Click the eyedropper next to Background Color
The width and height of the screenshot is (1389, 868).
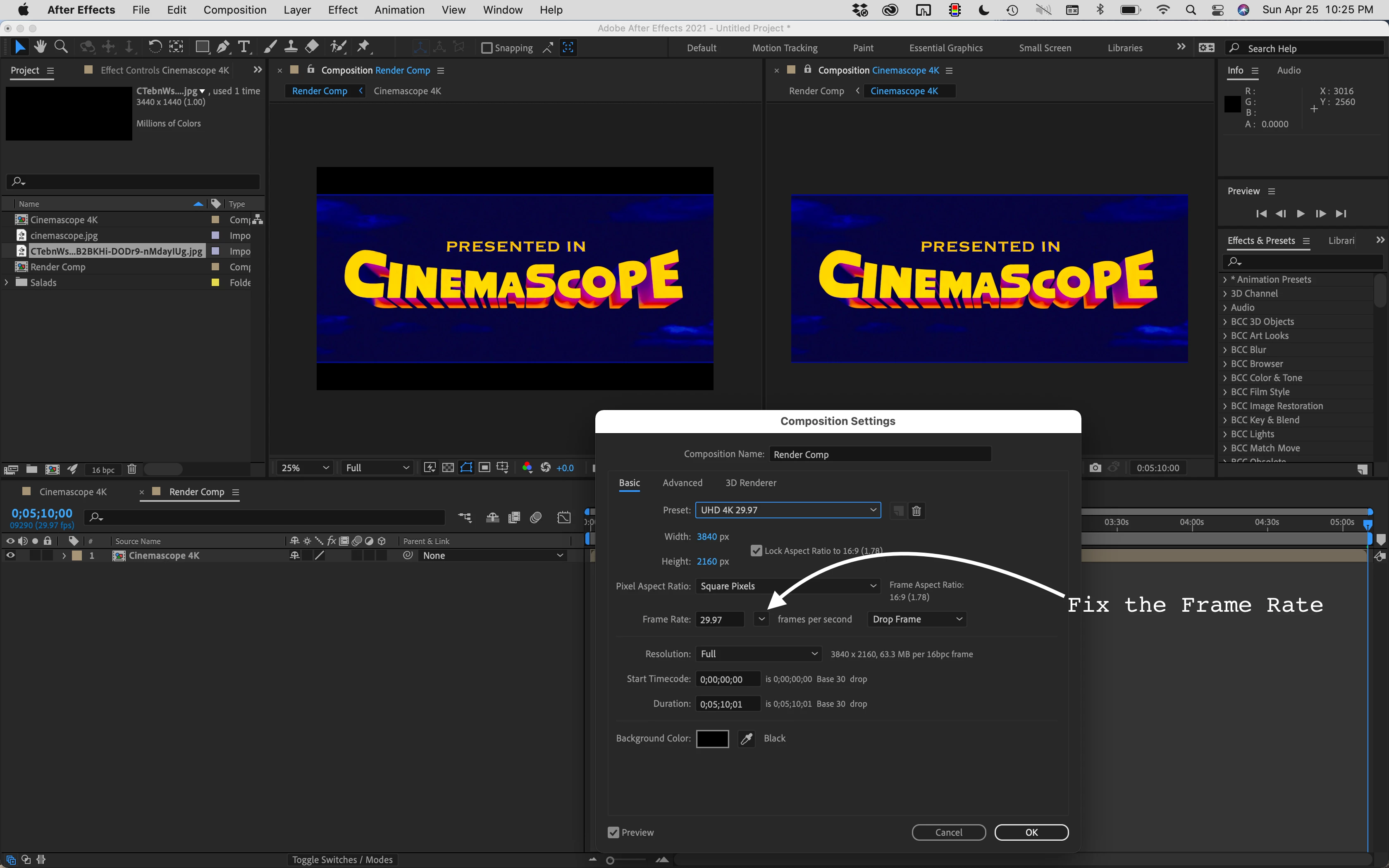click(746, 739)
